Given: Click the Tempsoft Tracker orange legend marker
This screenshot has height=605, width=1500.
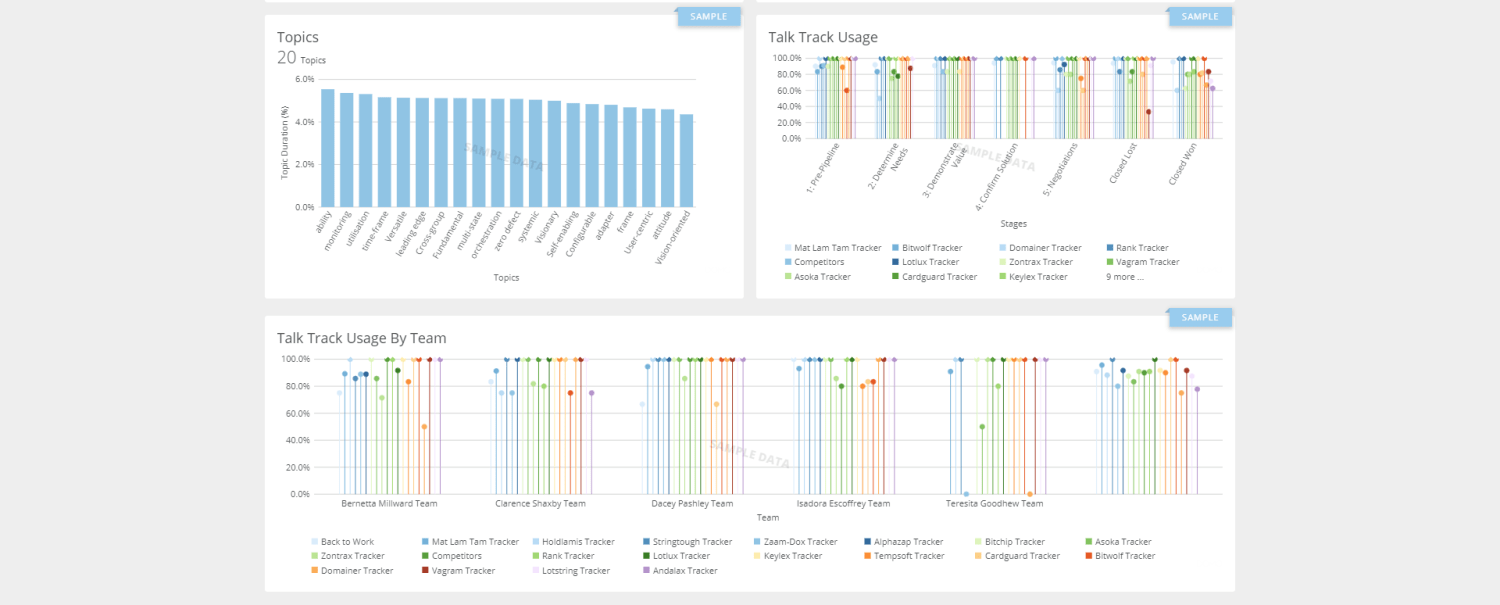Looking at the screenshot, I should click(867, 556).
